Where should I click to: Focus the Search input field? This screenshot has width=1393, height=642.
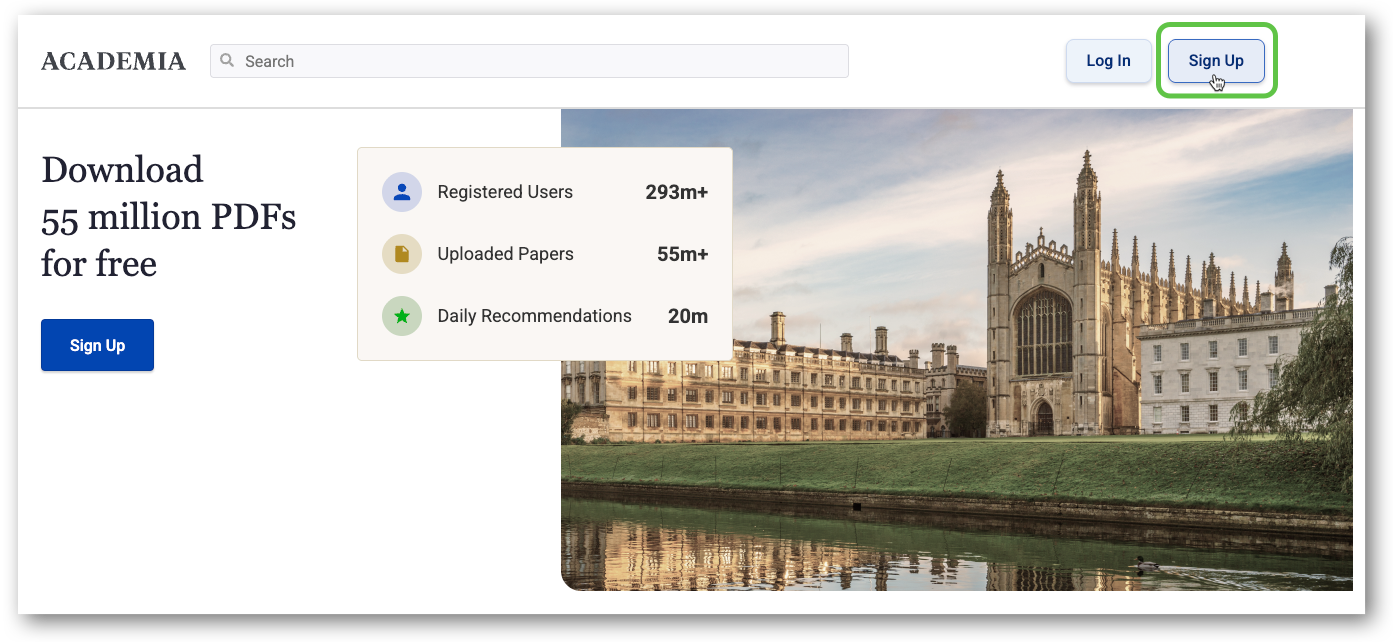pos(529,61)
